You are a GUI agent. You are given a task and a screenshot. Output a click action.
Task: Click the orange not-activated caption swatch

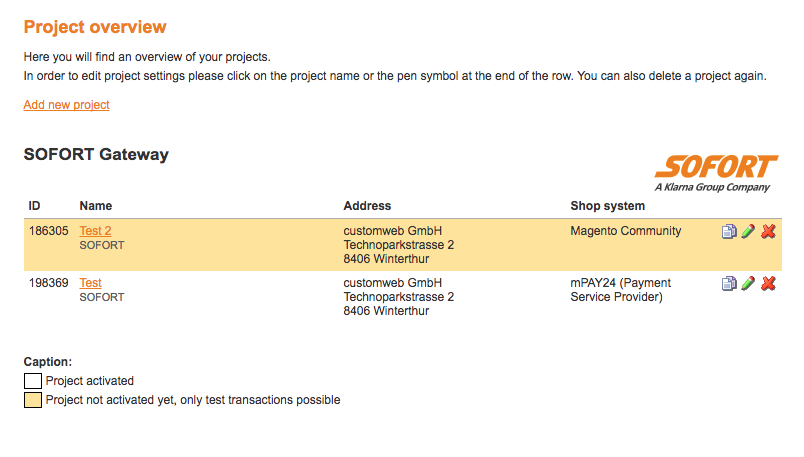click(33, 400)
